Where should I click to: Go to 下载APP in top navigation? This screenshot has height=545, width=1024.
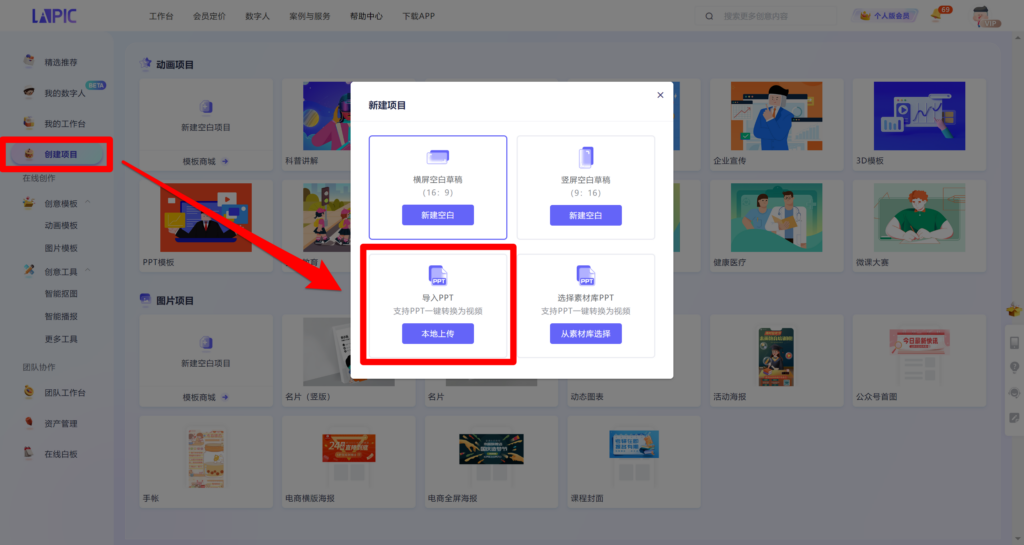pos(417,17)
